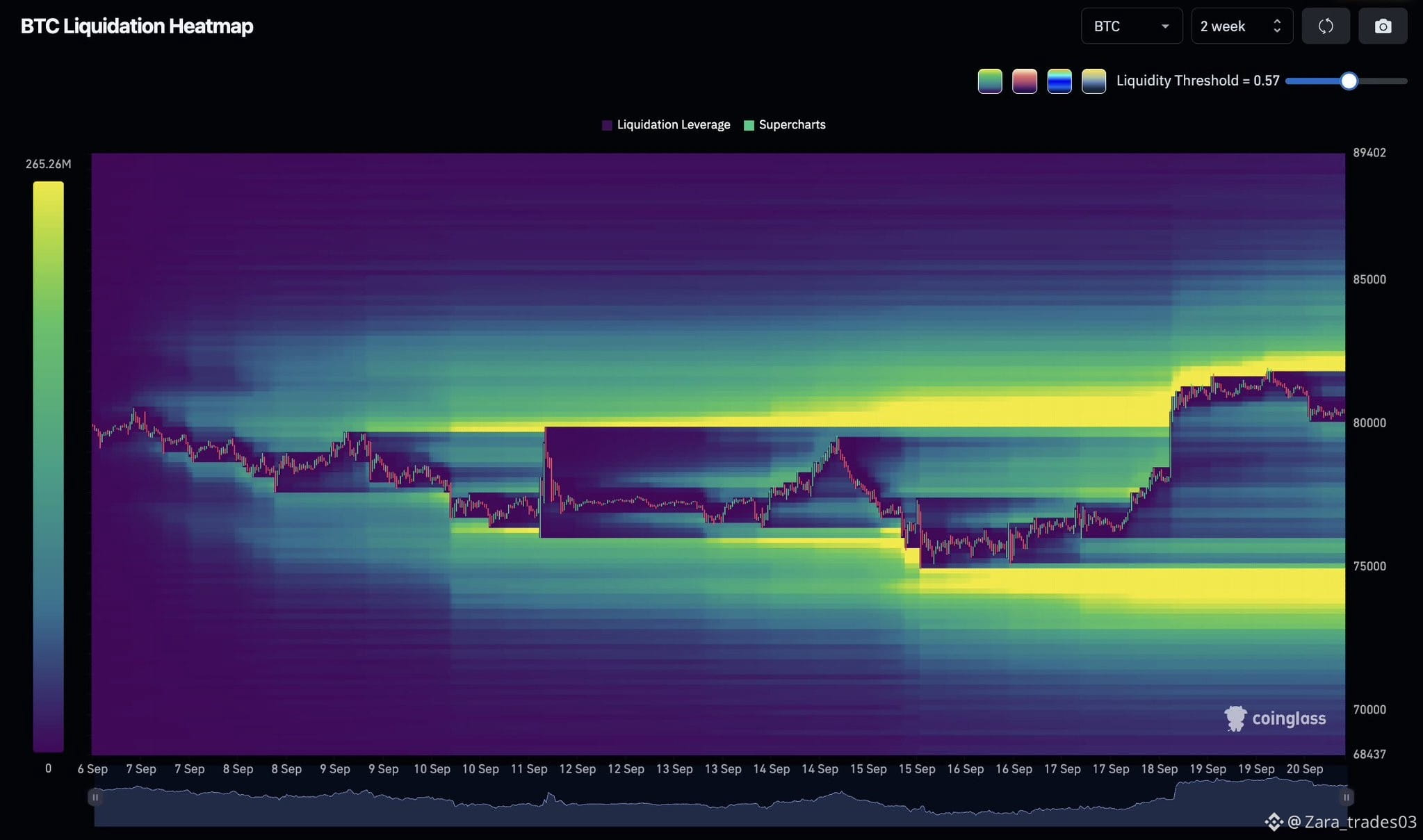Select the yellow-blue color scheme swatch
The height and width of the screenshot is (840, 1423).
[x=1093, y=81]
